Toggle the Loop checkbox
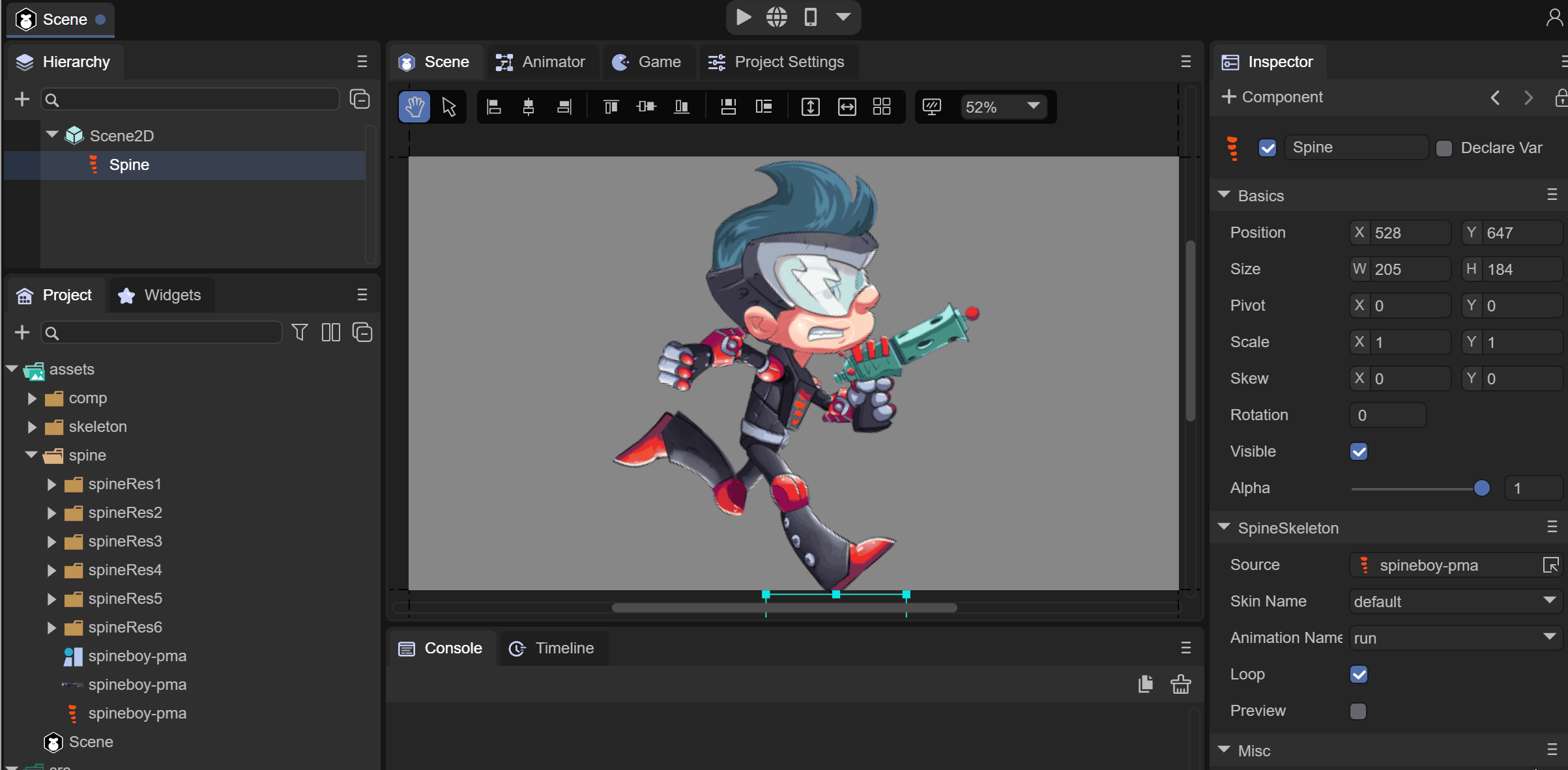 click(1359, 674)
